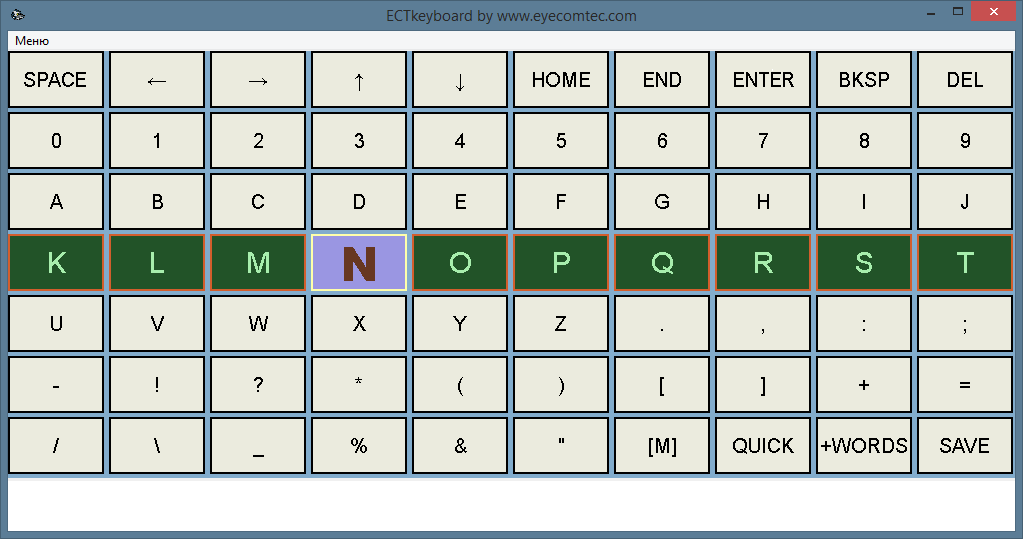
Task: Click the SAVE key
Action: [x=965, y=446]
